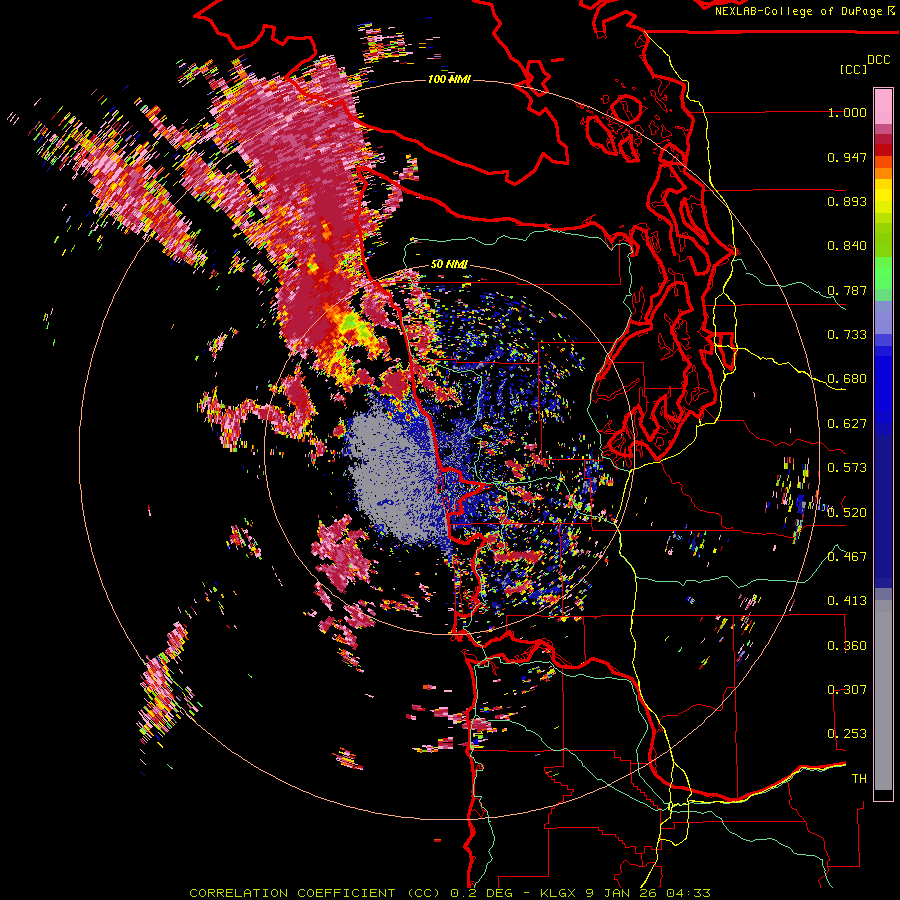Click the 50 NMI range ring label
Image resolution: width=900 pixels, height=900 pixels.
point(449,264)
